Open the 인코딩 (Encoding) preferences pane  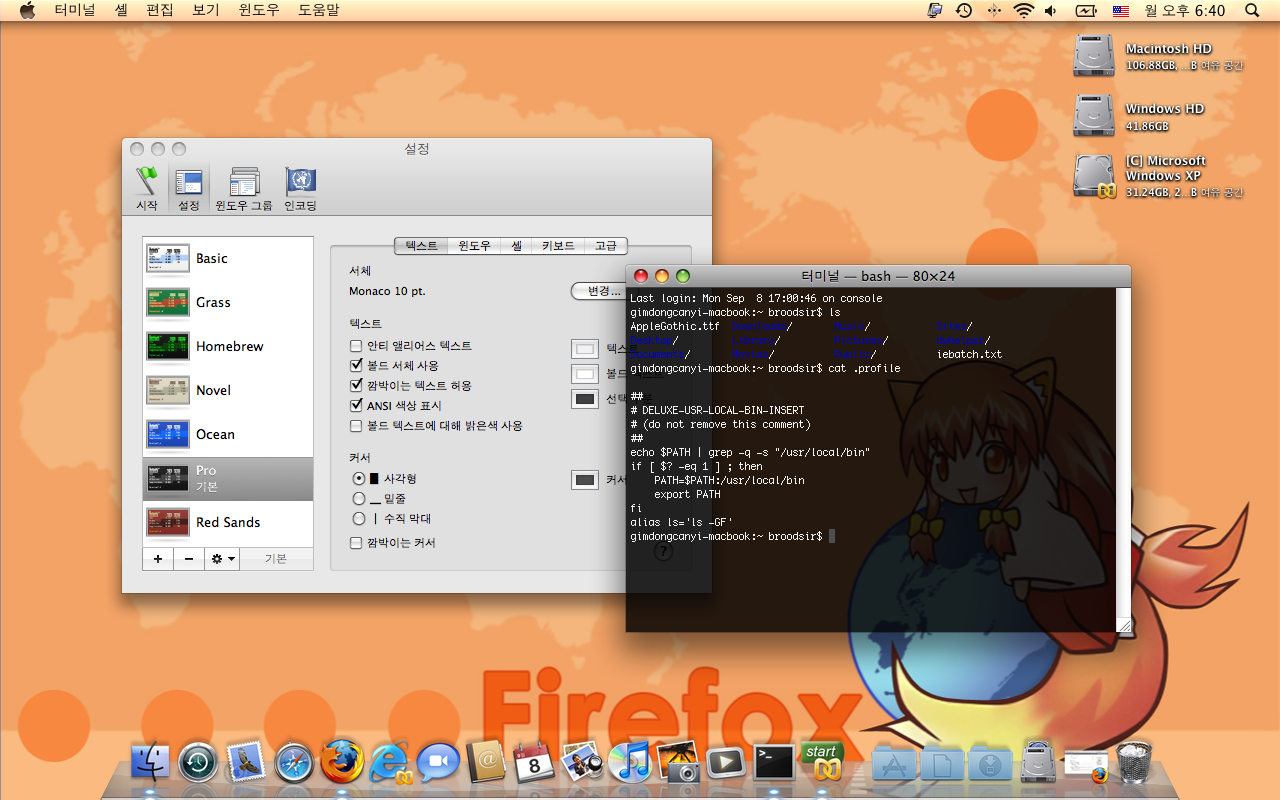coord(300,188)
